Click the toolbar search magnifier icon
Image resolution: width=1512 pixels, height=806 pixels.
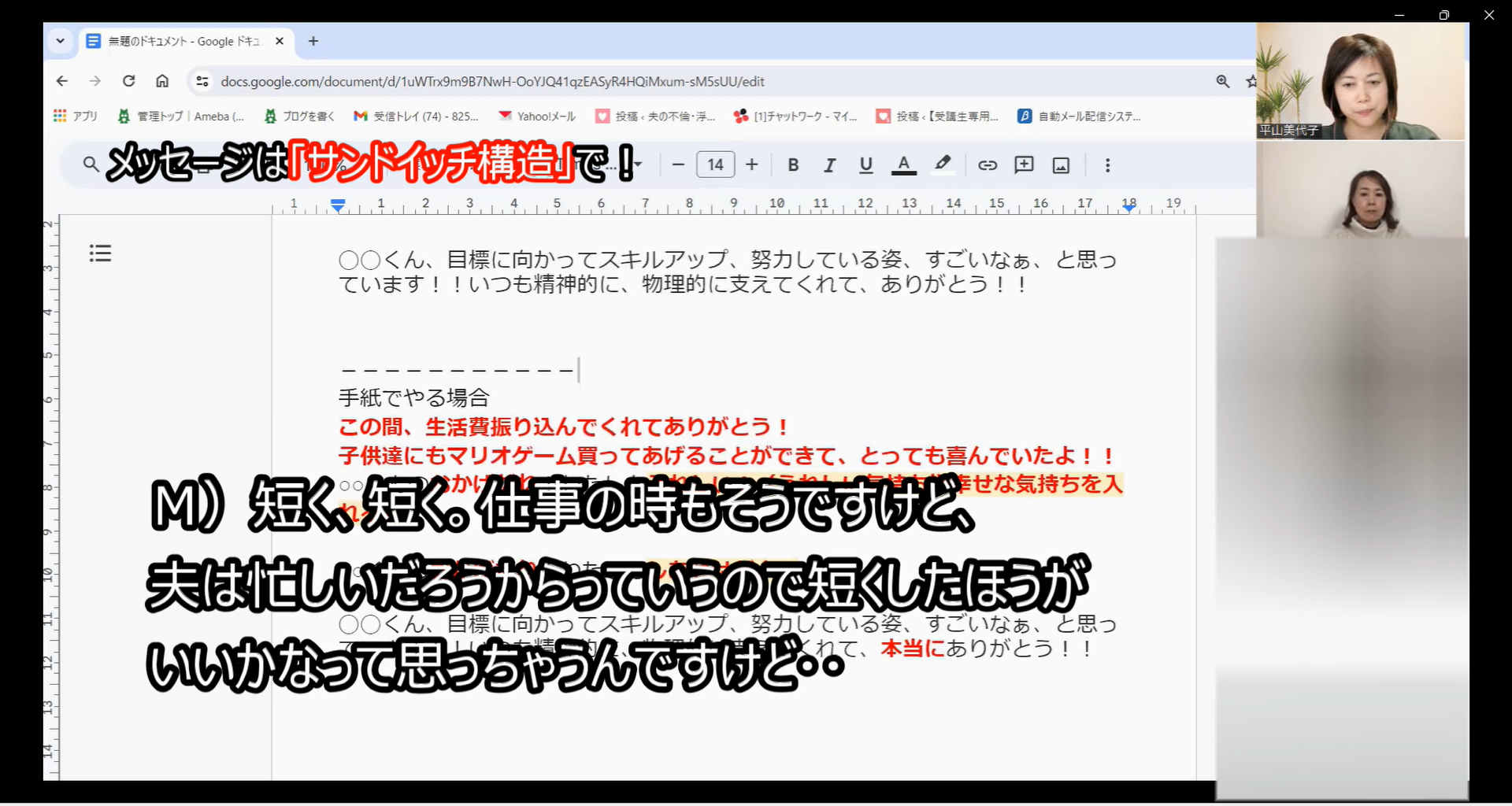(x=91, y=165)
